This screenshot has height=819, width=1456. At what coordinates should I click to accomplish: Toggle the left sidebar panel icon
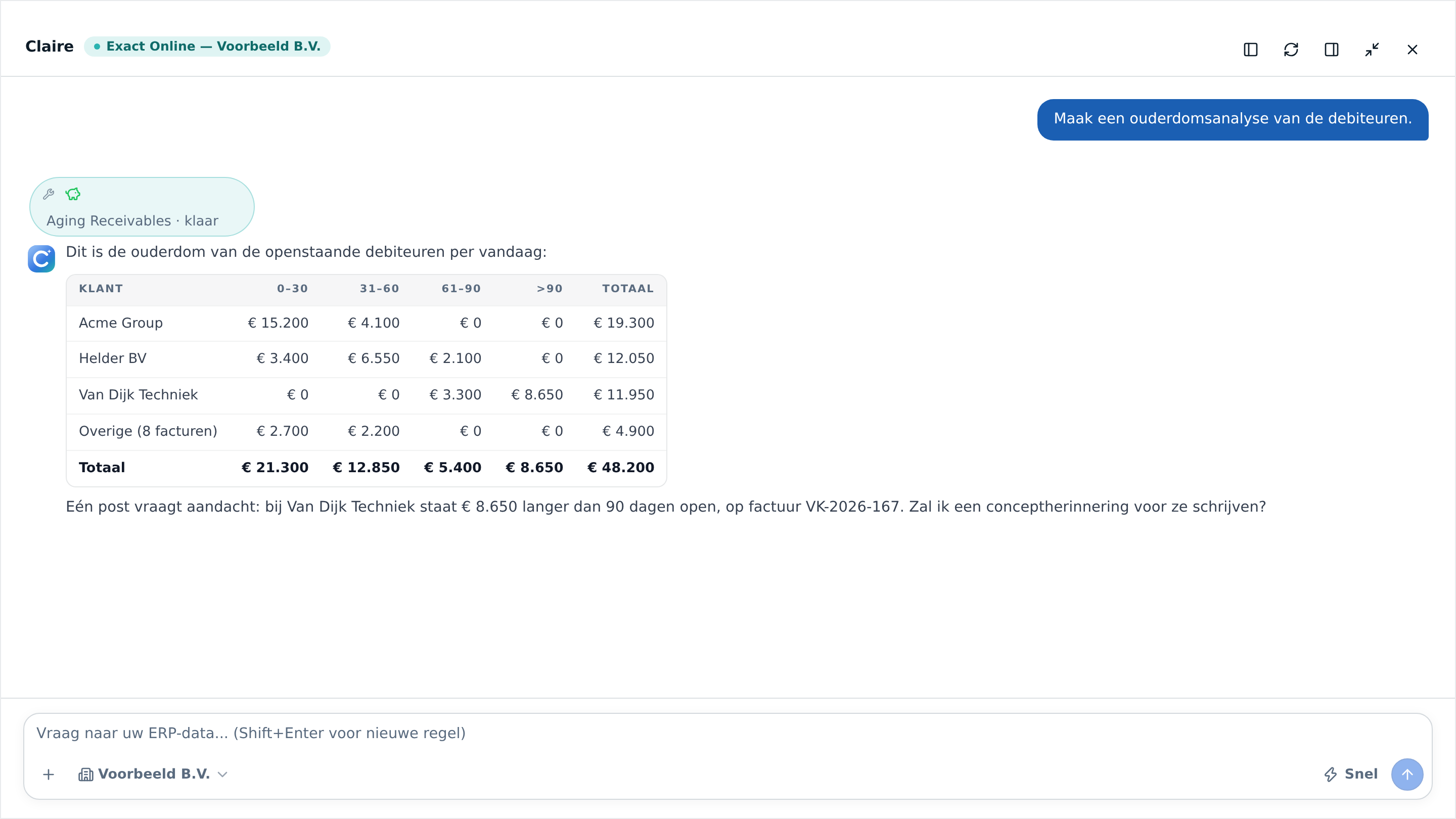tap(1250, 50)
